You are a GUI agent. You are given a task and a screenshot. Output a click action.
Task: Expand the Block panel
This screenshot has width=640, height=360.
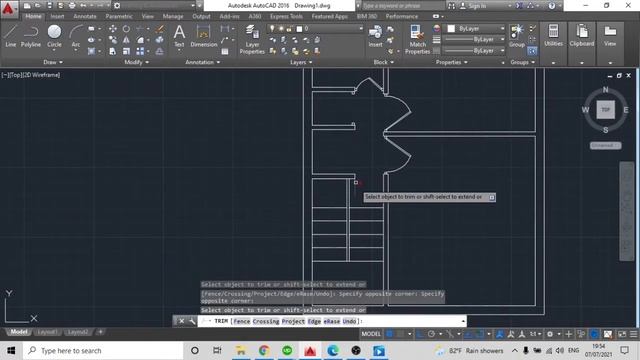pos(384,62)
